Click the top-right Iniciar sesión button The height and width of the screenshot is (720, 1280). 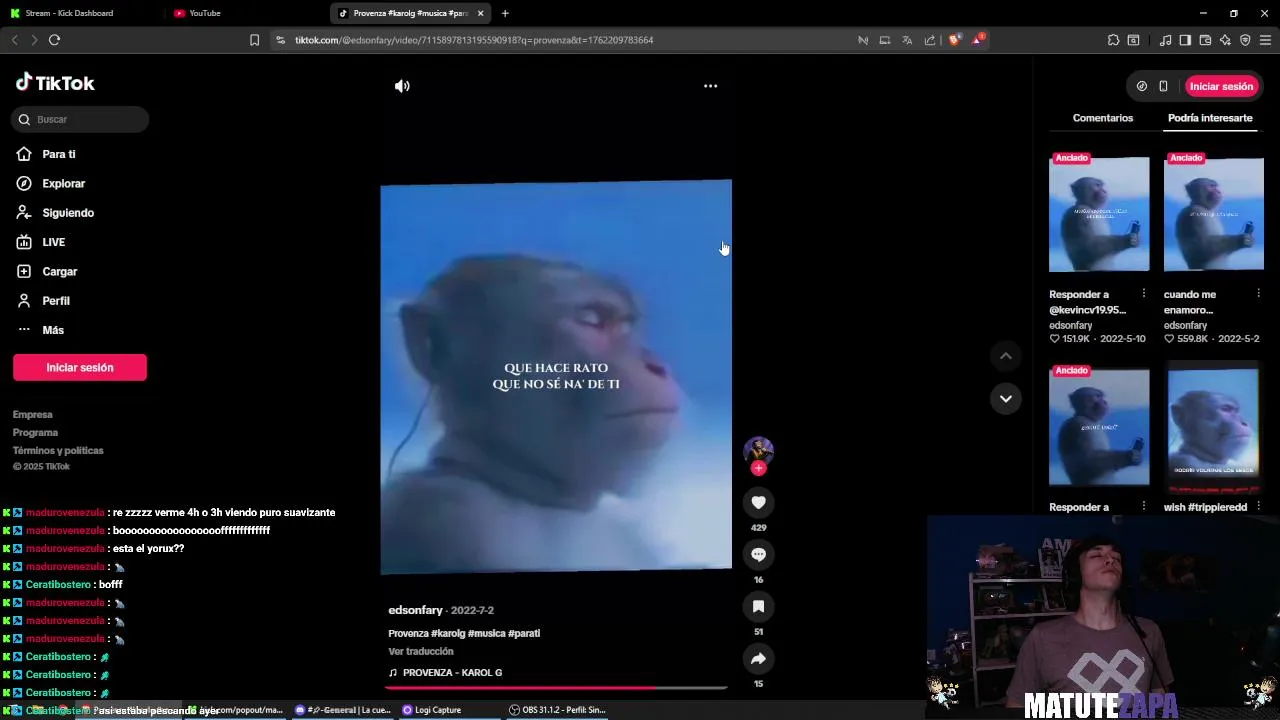point(1221,86)
